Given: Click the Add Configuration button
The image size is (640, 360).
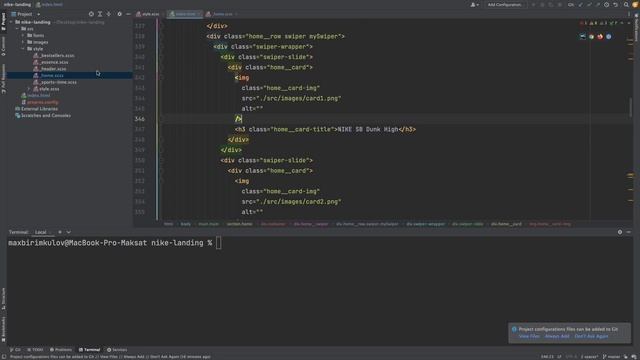Looking at the screenshot, I should 504,5.
